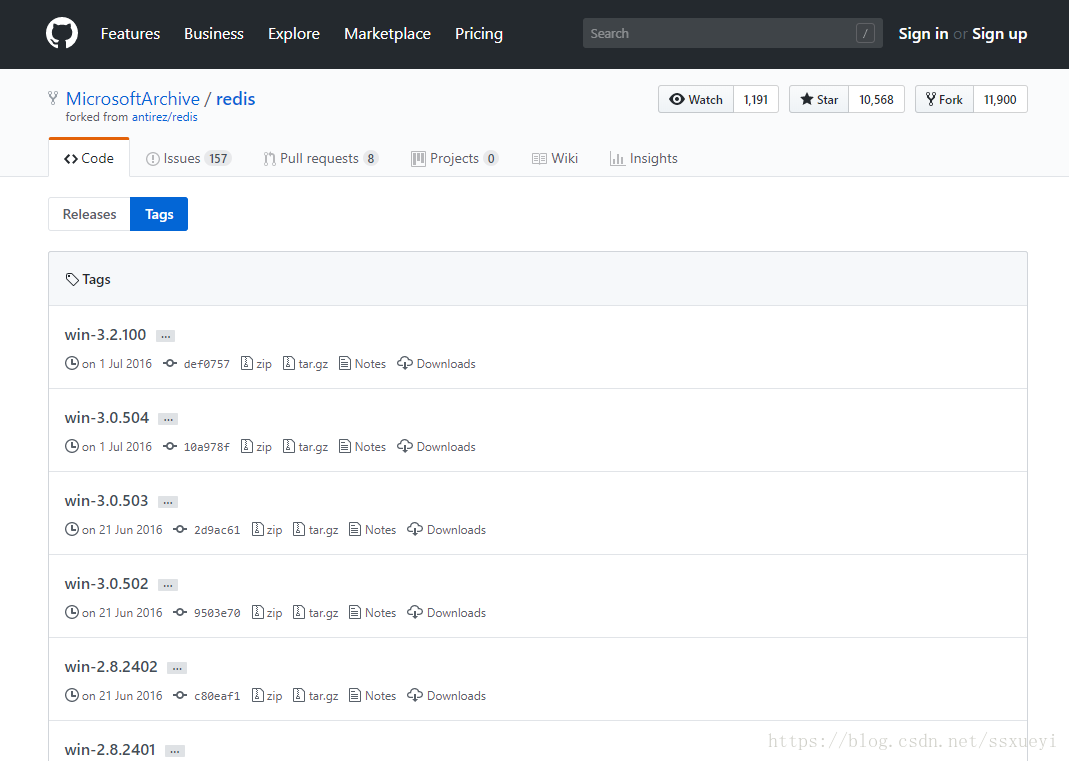
Task: Download tar.gz for win-3.0.504
Action: [305, 447]
